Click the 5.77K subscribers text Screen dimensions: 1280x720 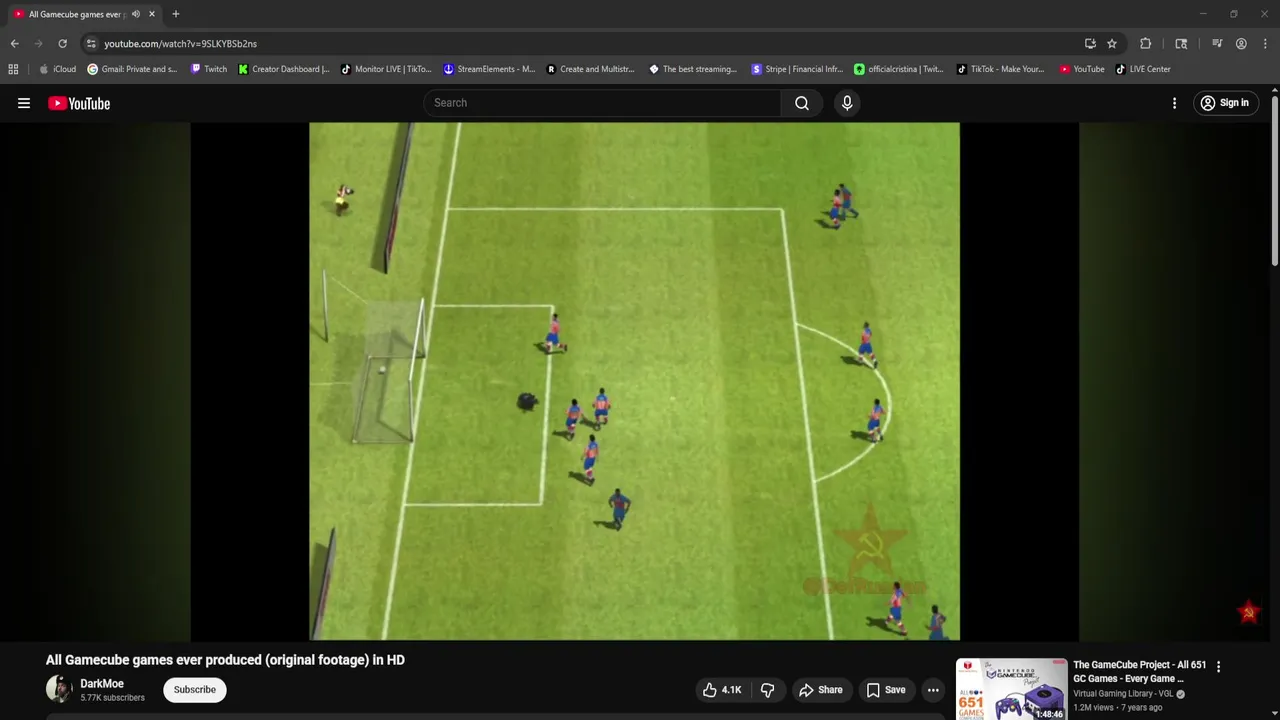(112, 698)
